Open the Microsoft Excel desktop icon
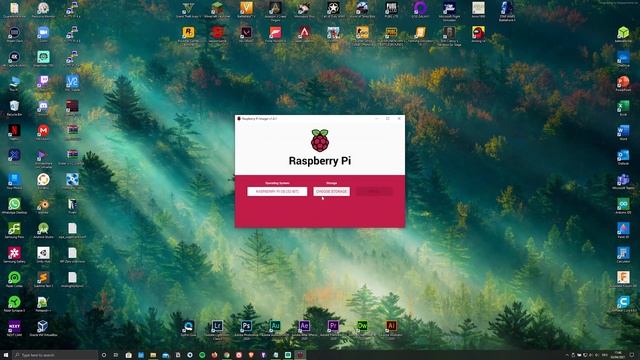This screenshot has height=360, width=640. 623,108
